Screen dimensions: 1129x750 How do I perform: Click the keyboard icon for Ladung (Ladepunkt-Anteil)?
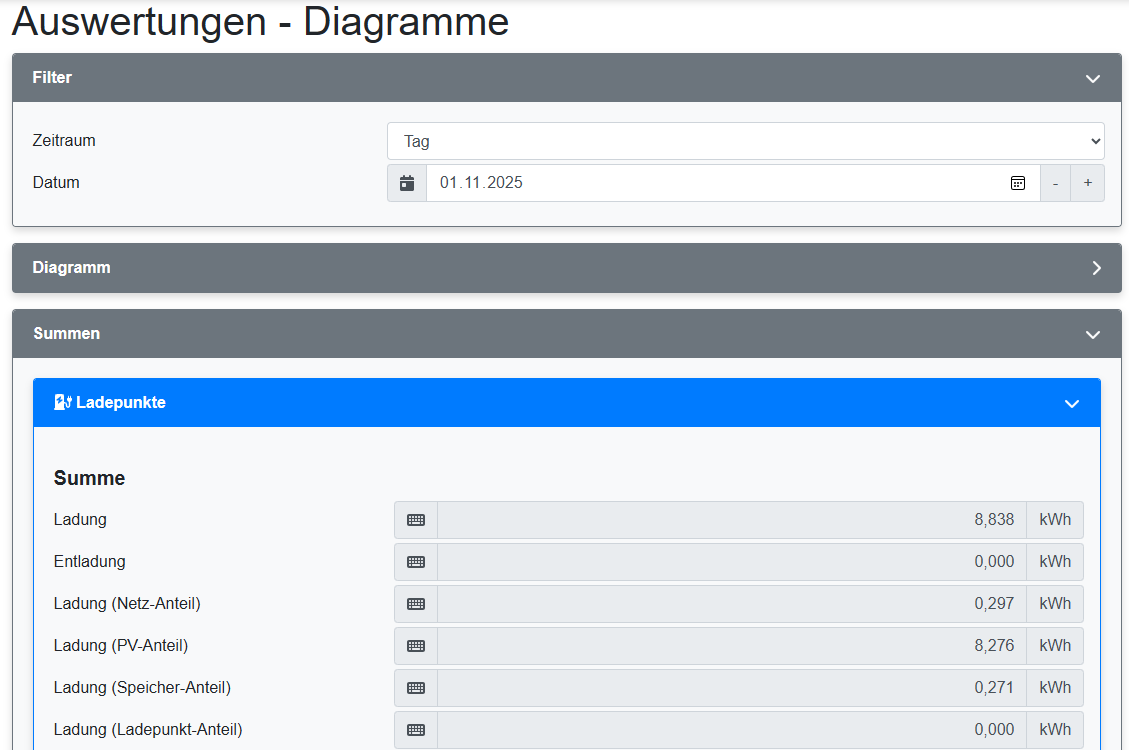tap(415, 729)
